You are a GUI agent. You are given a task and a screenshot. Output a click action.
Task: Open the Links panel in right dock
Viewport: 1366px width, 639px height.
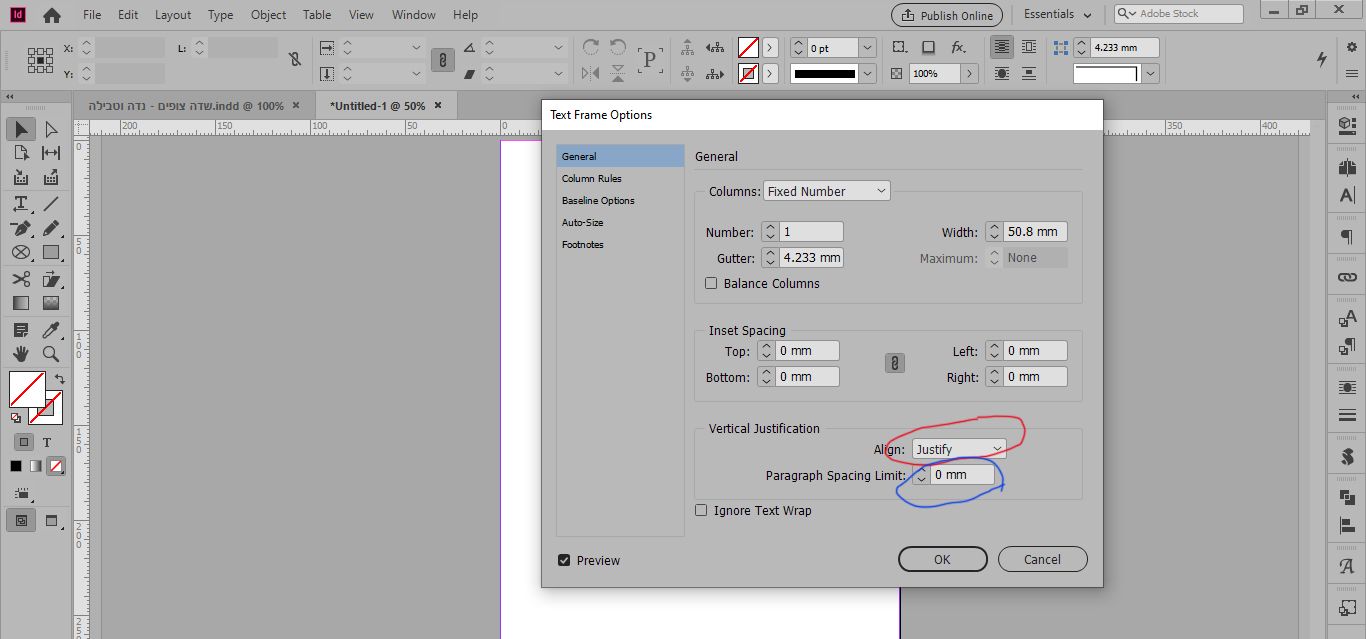pyautogui.click(x=1346, y=277)
